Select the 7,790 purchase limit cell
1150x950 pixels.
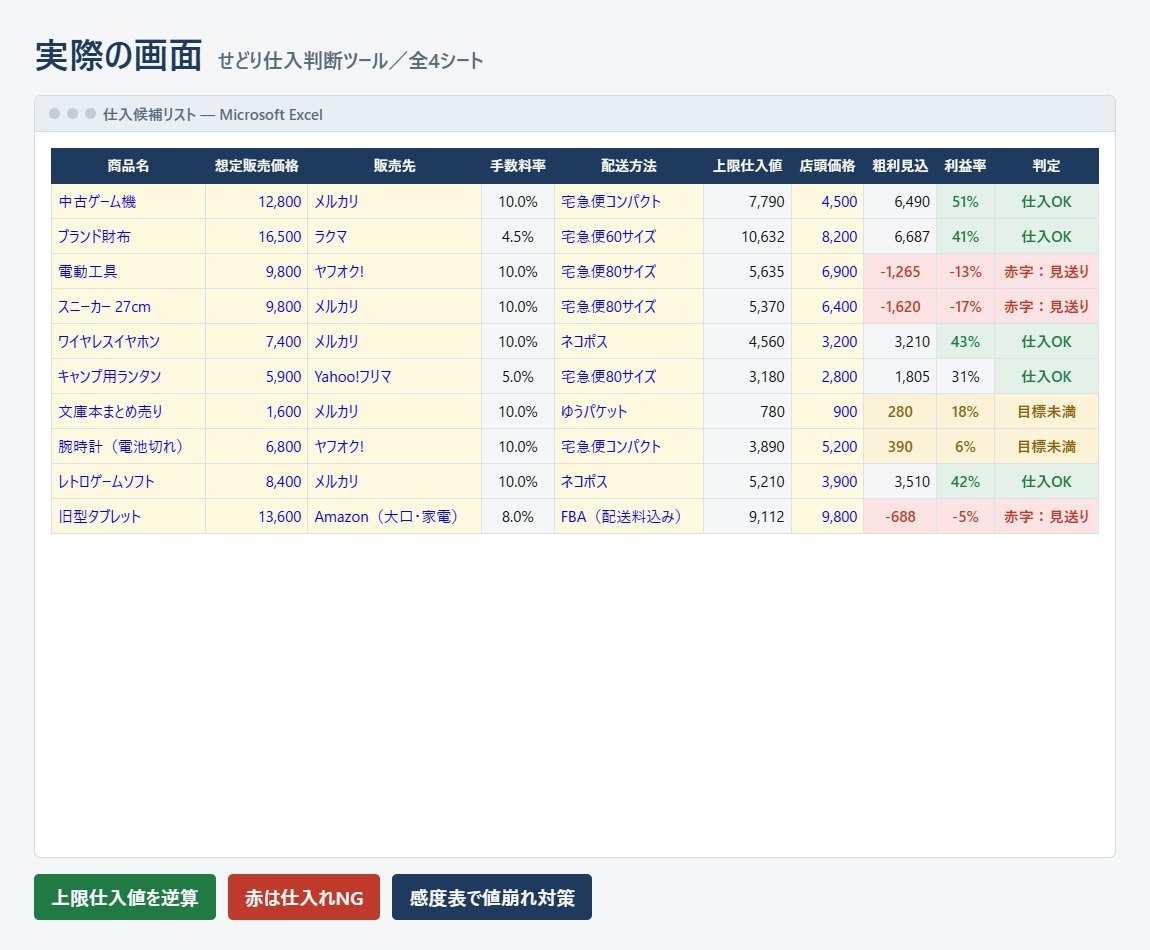point(747,201)
